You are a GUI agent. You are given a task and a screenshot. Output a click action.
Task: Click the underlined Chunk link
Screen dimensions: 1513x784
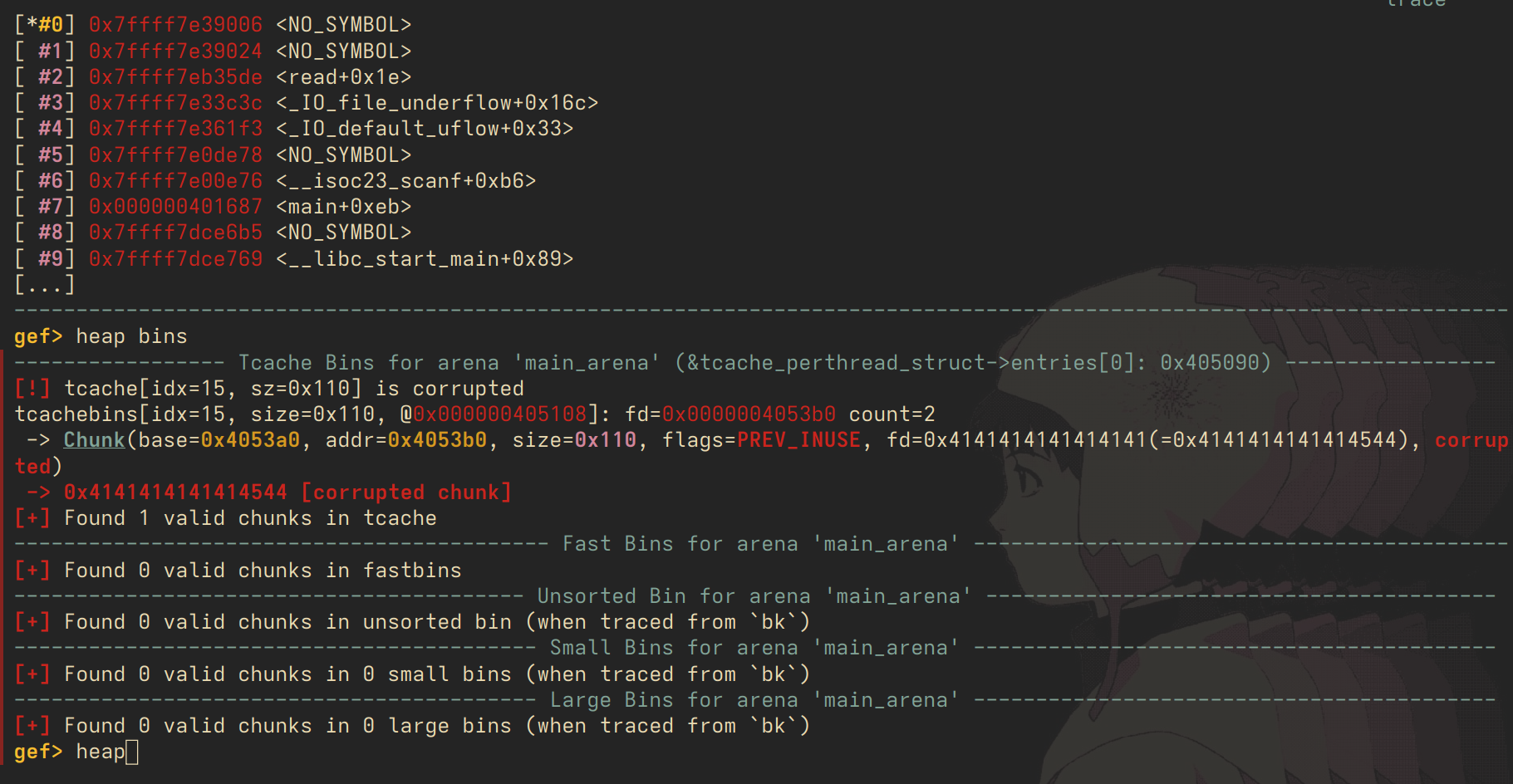[94, 440]
